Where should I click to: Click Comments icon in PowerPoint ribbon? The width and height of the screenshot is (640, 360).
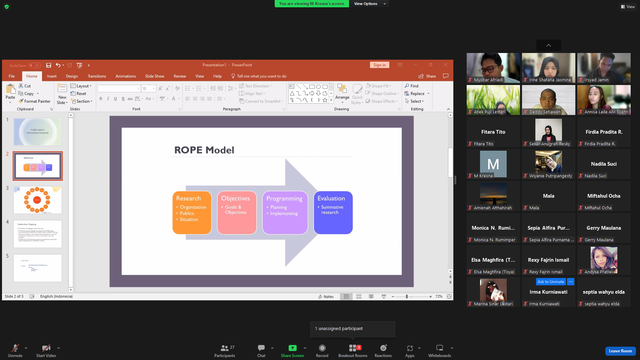click(445, 76)
